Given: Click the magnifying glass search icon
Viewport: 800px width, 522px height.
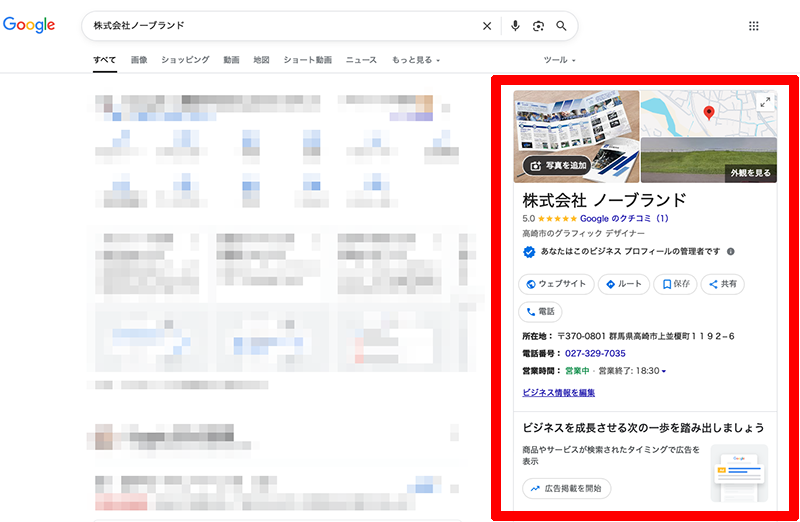Looking at the screenshot, I should coord(561,26).
